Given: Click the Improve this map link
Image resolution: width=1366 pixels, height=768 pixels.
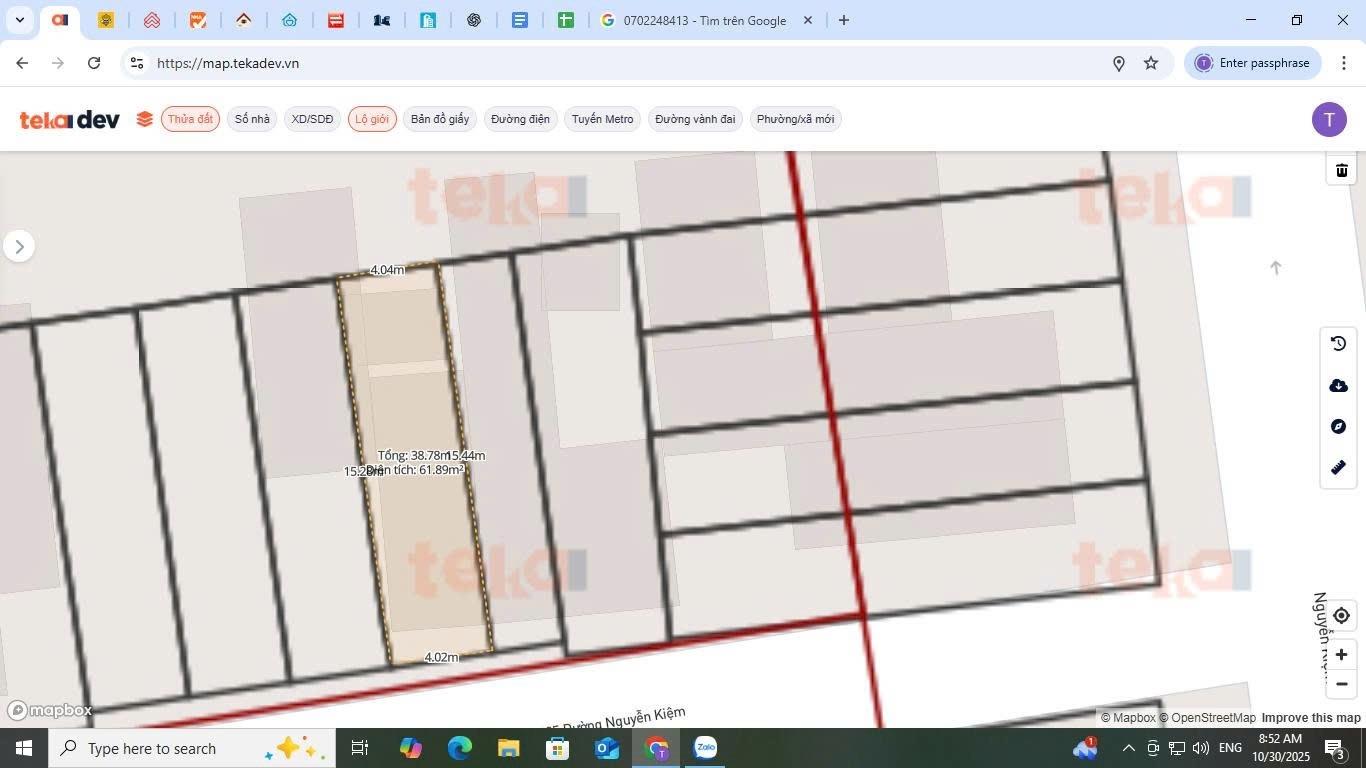Looking at the screenshot, I should (x=1310, y=718).
